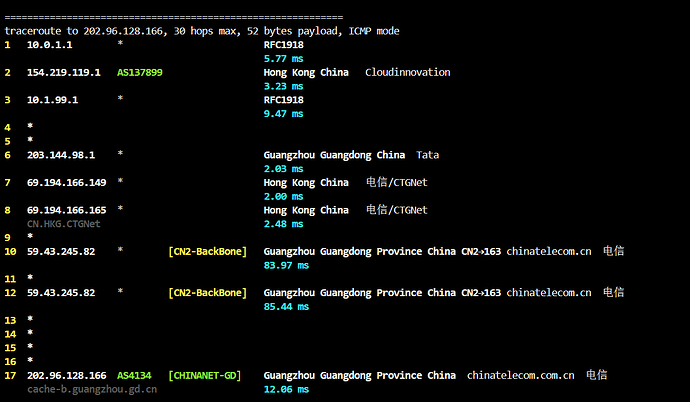Click hop number 13
Screen dimensions: 690x402
click(x=10, y=321)
